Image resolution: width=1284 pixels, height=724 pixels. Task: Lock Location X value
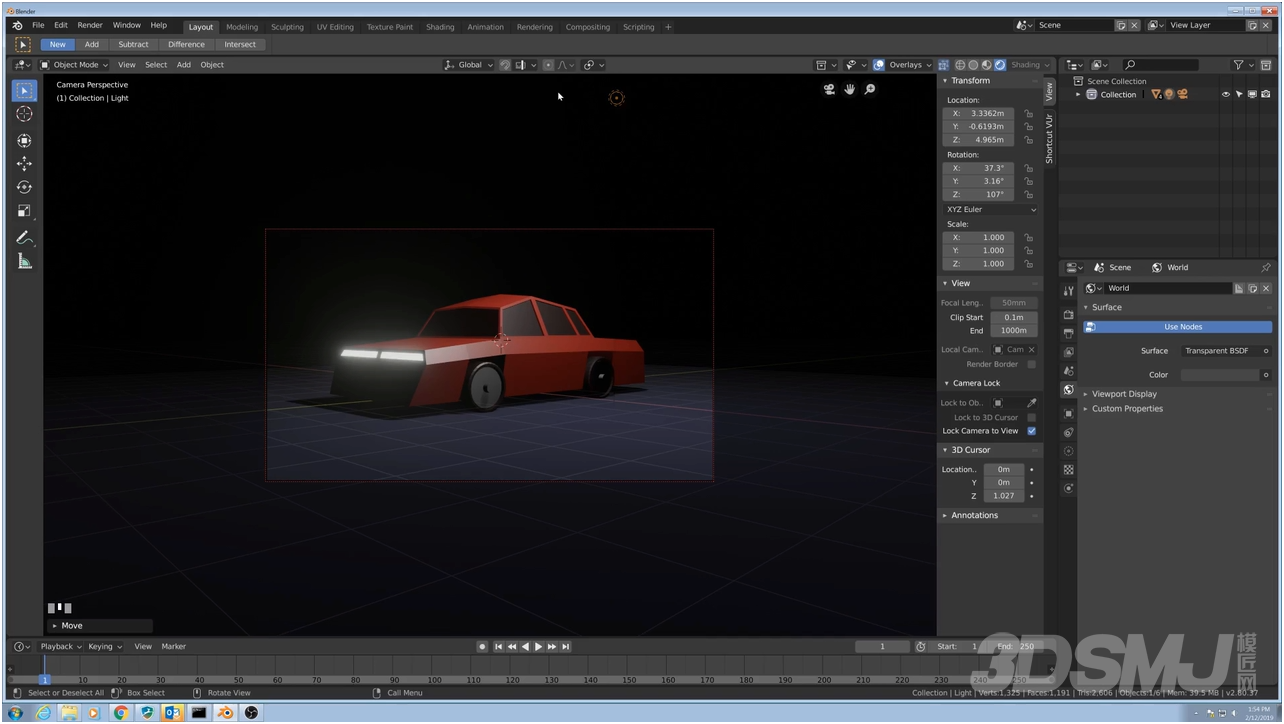(x=1028, y=114)
